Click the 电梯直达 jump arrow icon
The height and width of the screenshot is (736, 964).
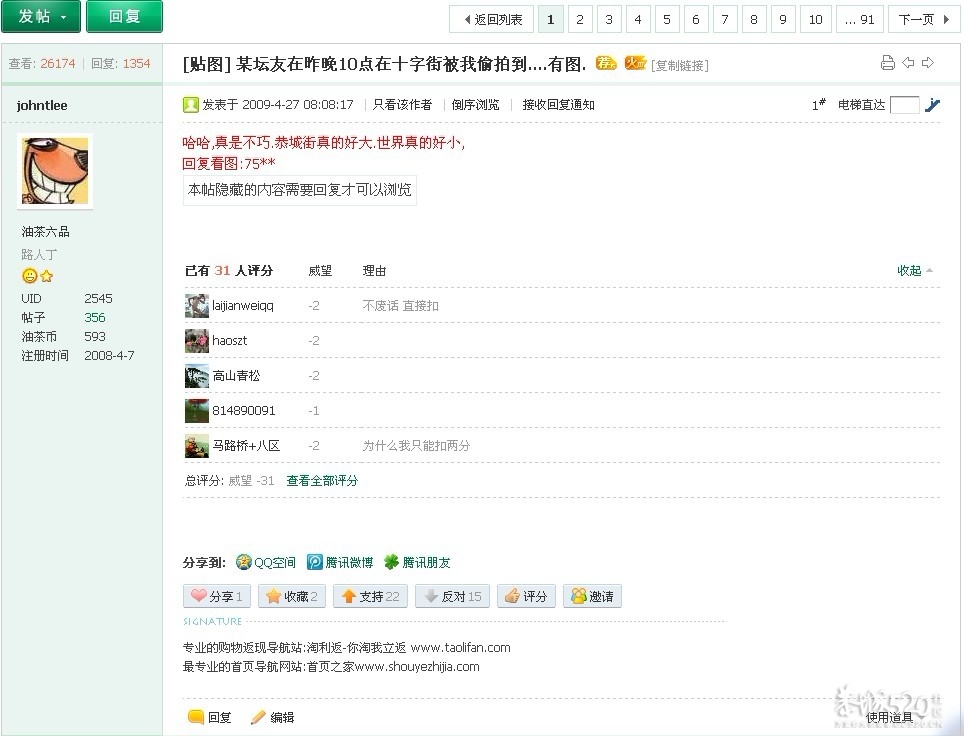click(x=932, y=104)
